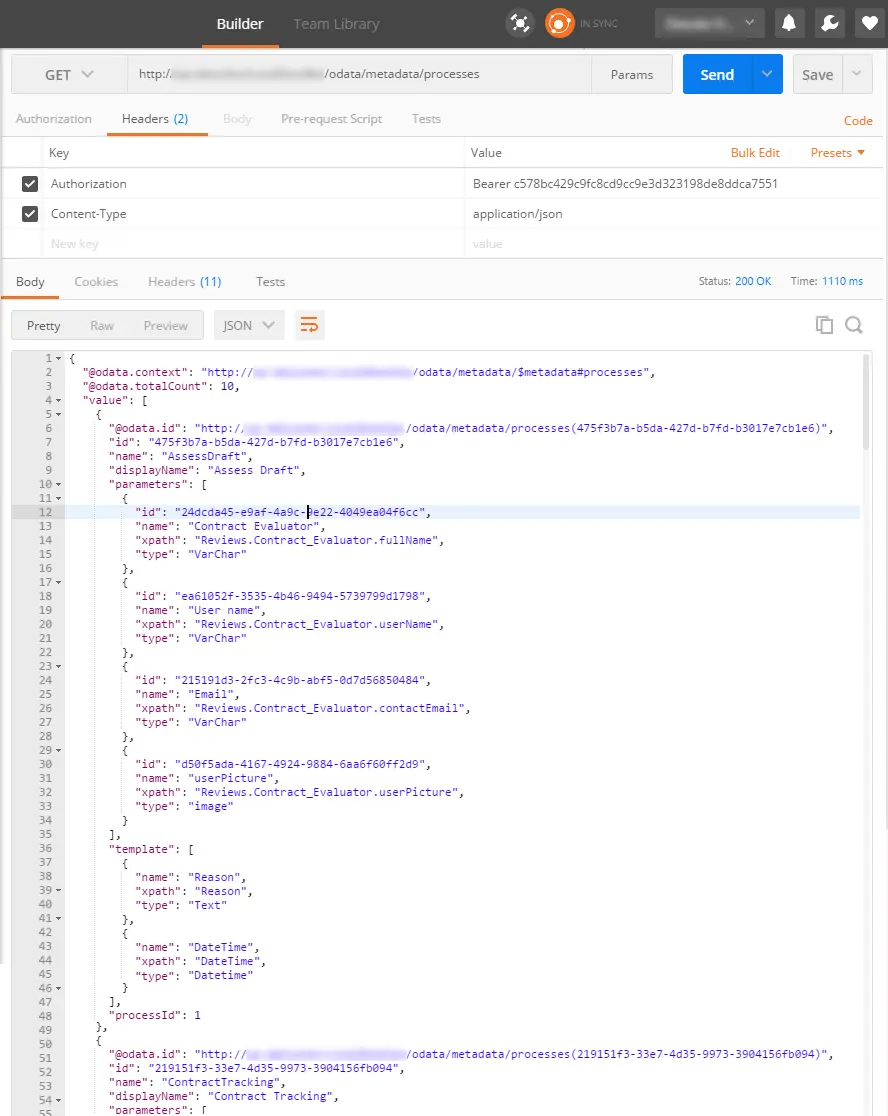Open the request Headers (2) tab
This screenshot has width=888, height=1116.
coord(155,119)
